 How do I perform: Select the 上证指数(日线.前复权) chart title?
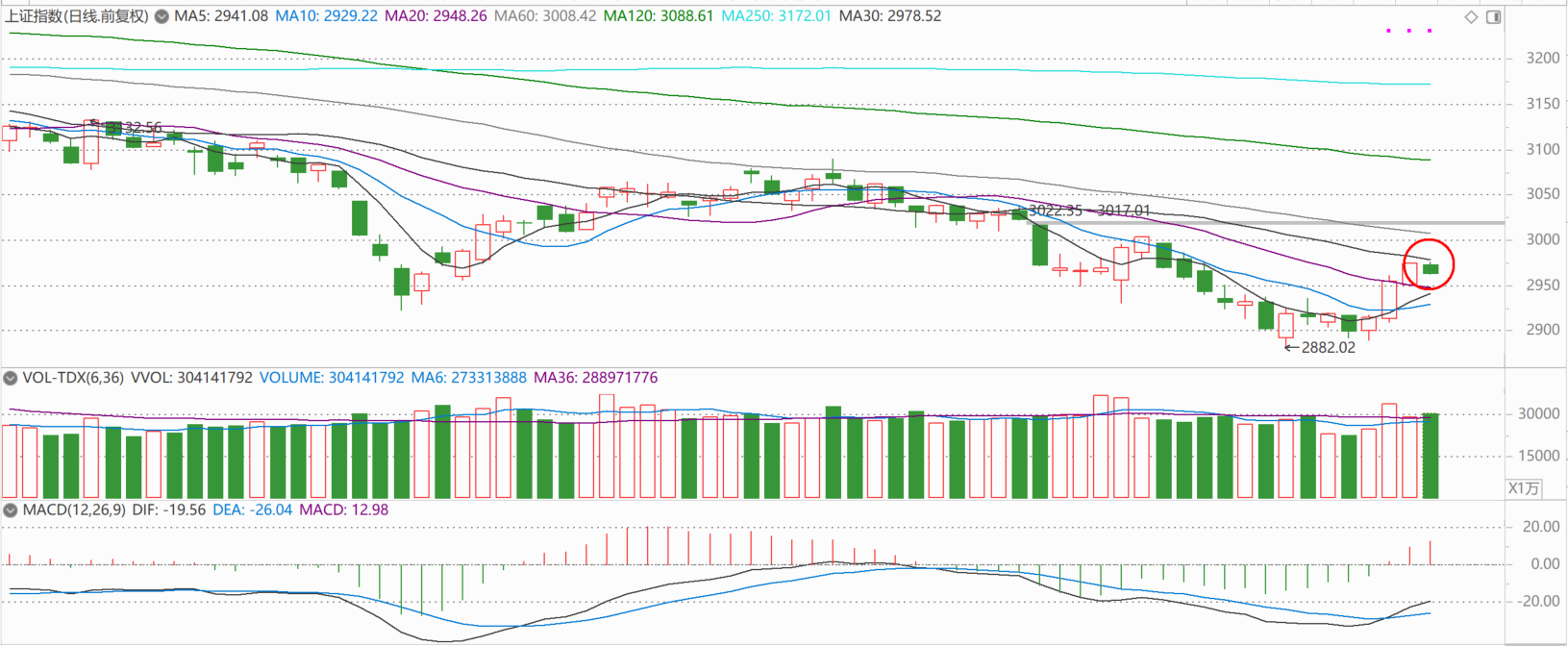click(78, 16)
